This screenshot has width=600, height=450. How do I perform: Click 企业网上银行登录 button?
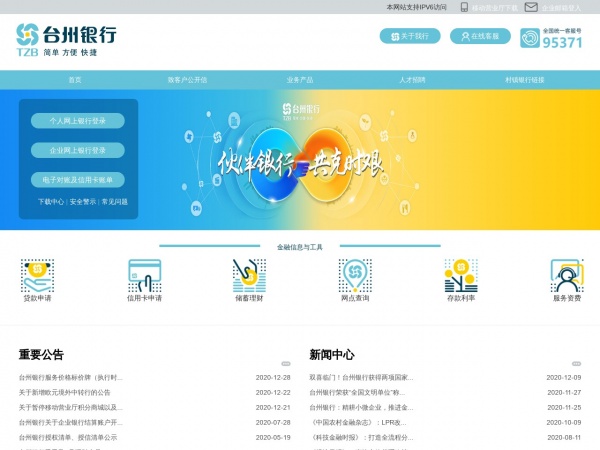(78, 150)
